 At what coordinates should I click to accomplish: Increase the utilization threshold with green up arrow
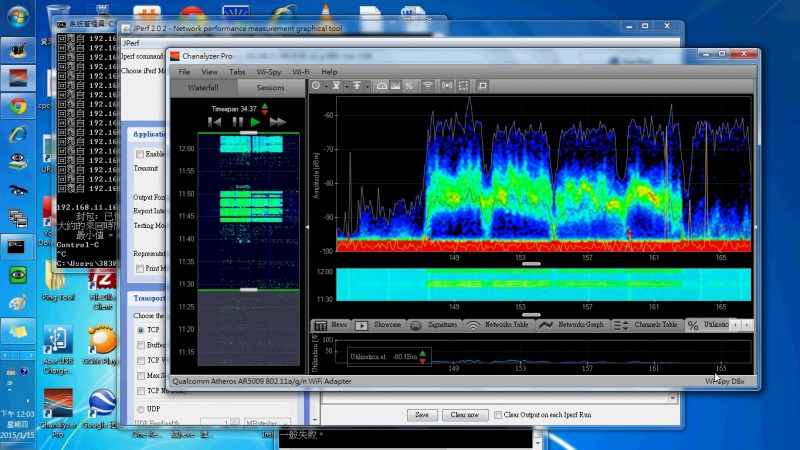click(423, 352)
